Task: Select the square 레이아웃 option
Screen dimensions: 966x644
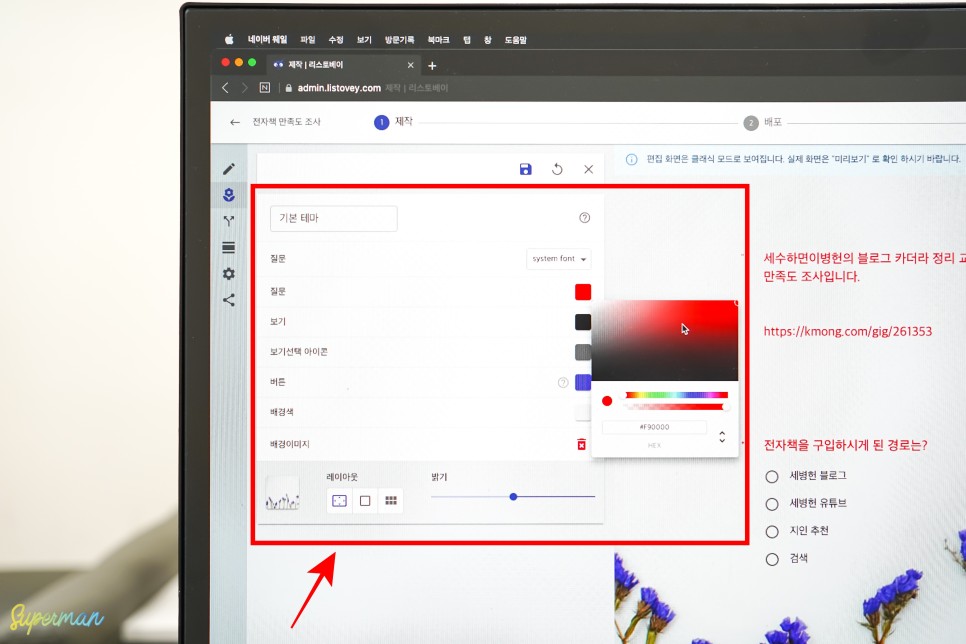Action: [365, 500]
